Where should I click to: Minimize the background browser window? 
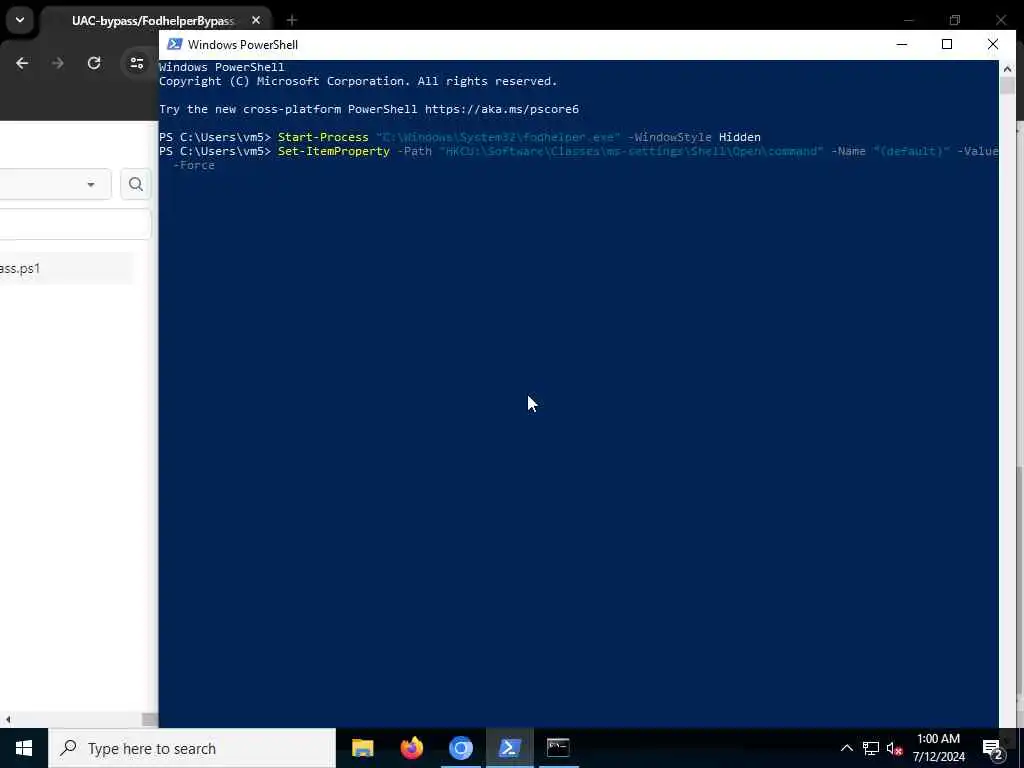pos(908,20)
